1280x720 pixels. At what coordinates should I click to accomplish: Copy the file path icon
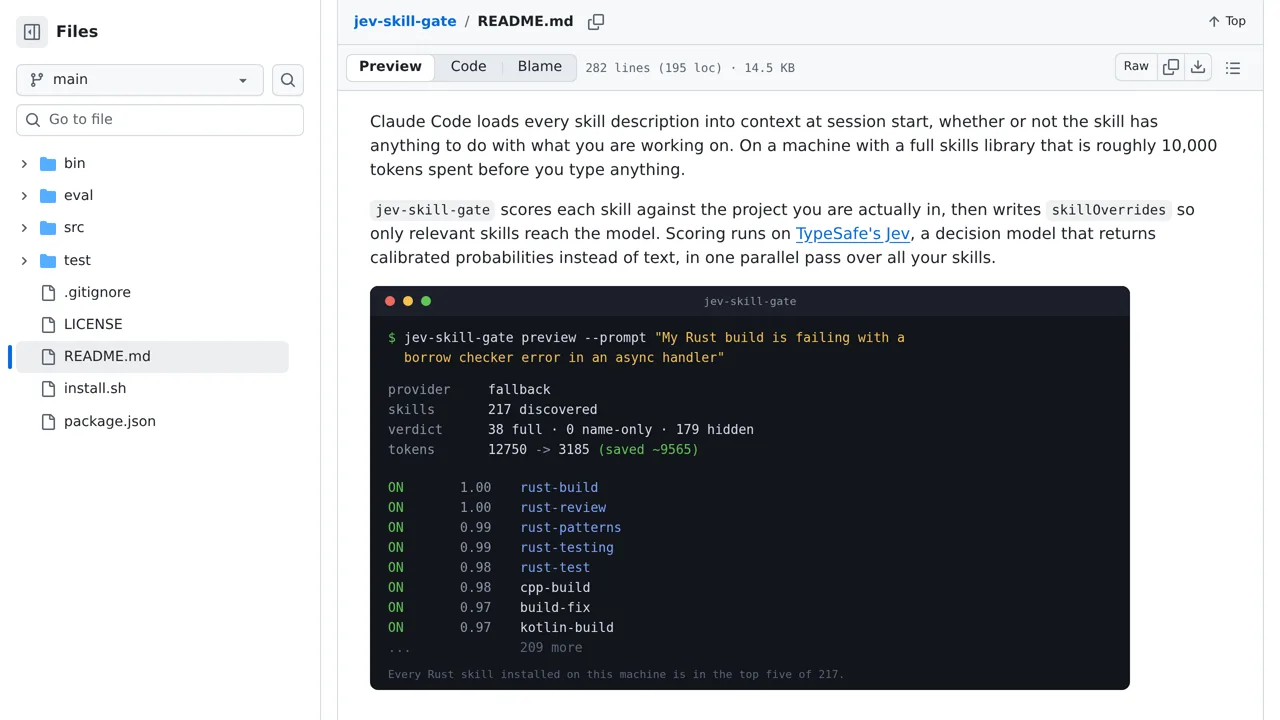596,21
